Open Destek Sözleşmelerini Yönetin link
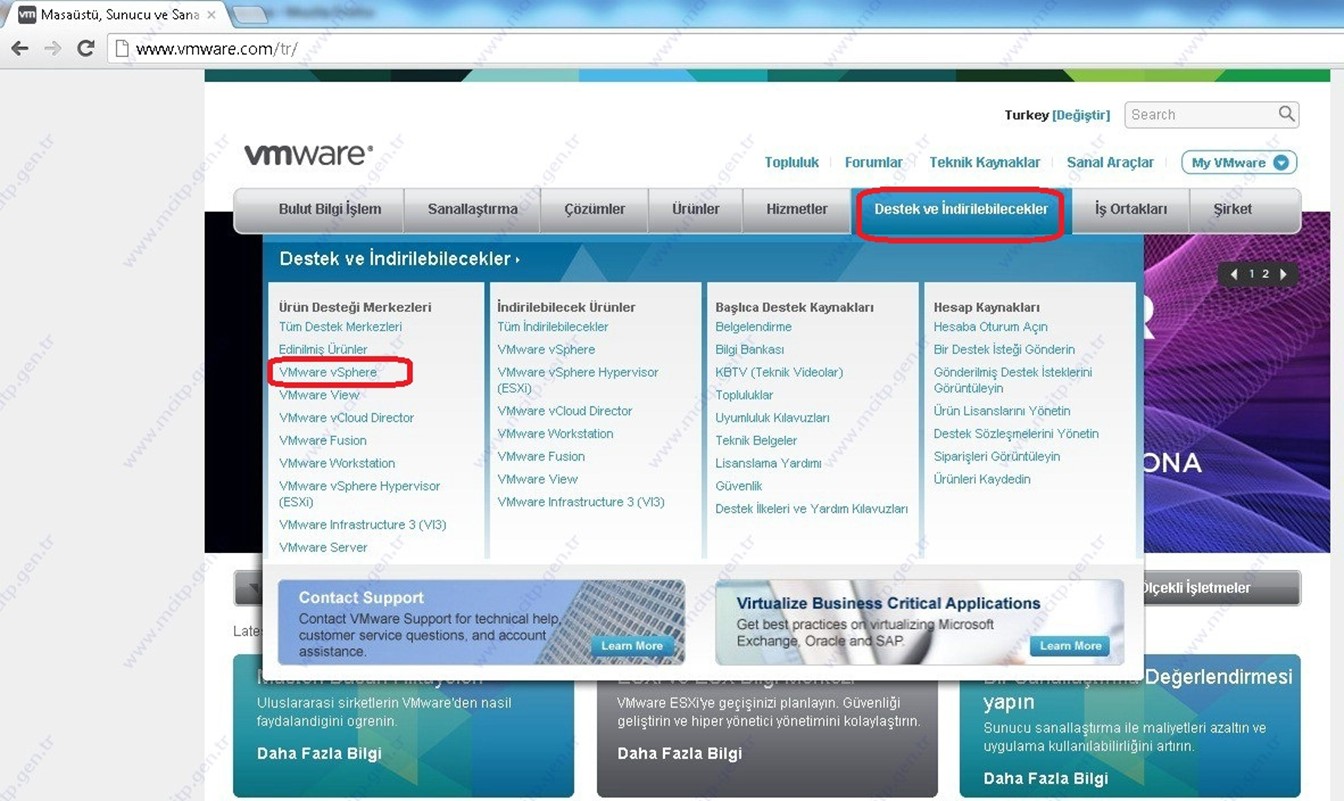Image resolution: width=1344 pixels, height=801 pixels. tap(1016, 434)
